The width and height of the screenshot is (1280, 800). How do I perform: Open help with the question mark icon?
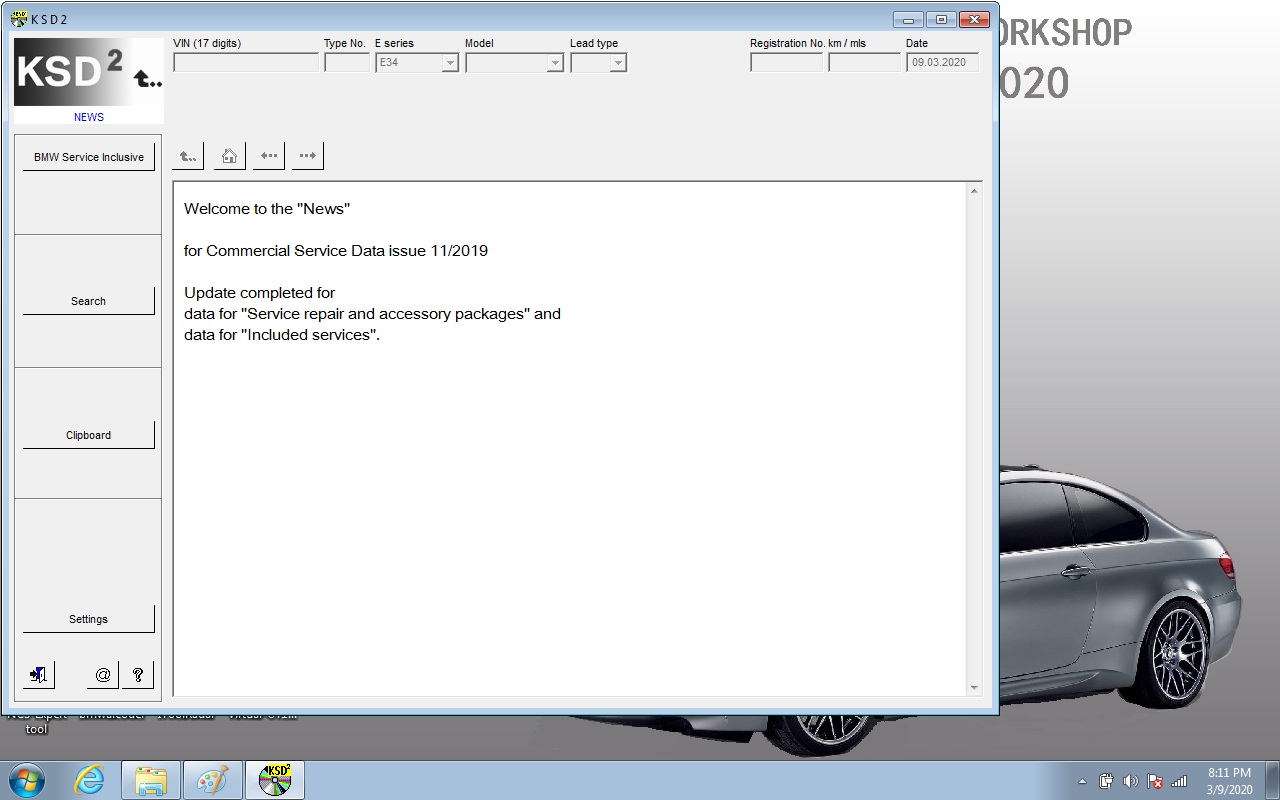coord(137,675)
